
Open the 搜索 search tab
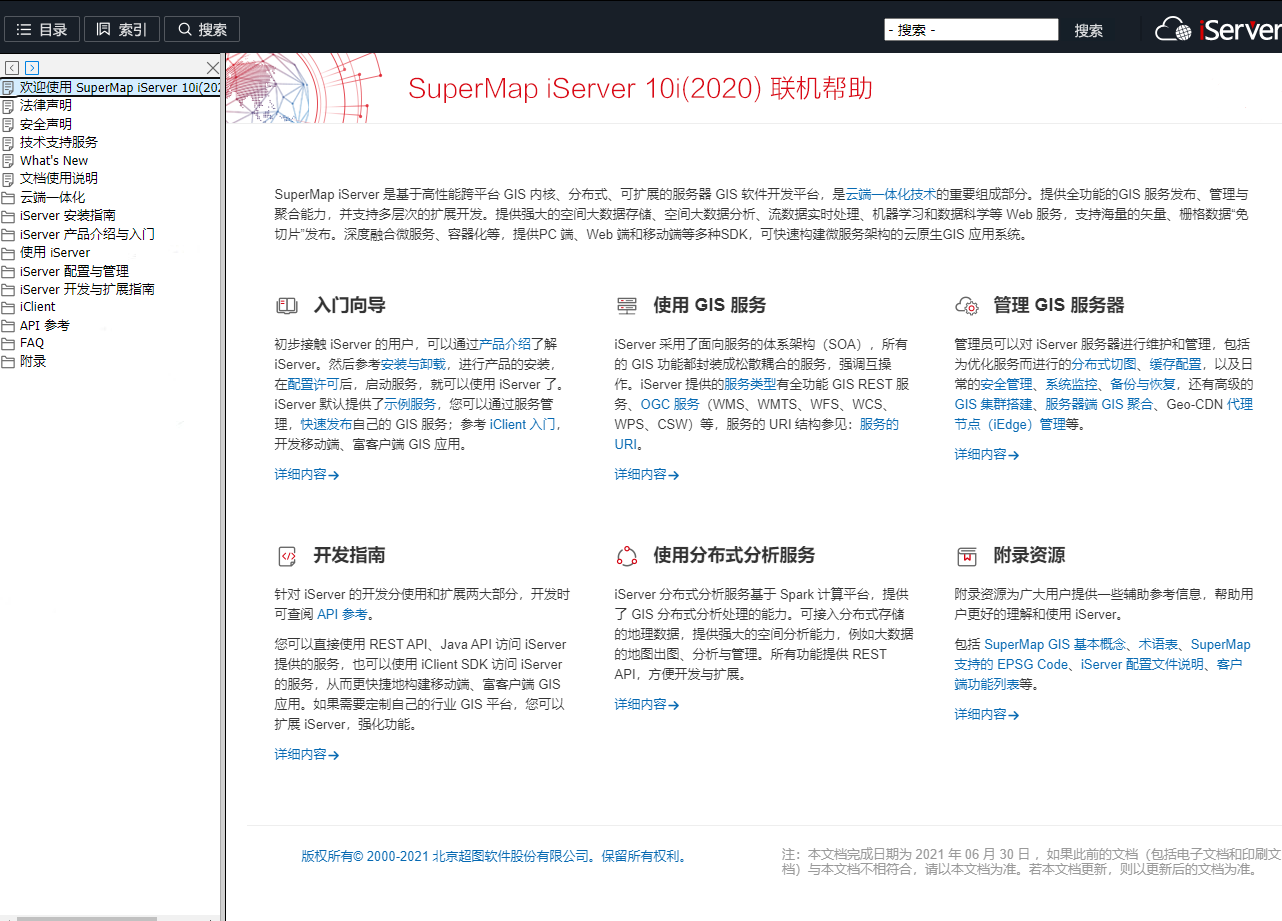pyautogui.click(x=202, y=30)
